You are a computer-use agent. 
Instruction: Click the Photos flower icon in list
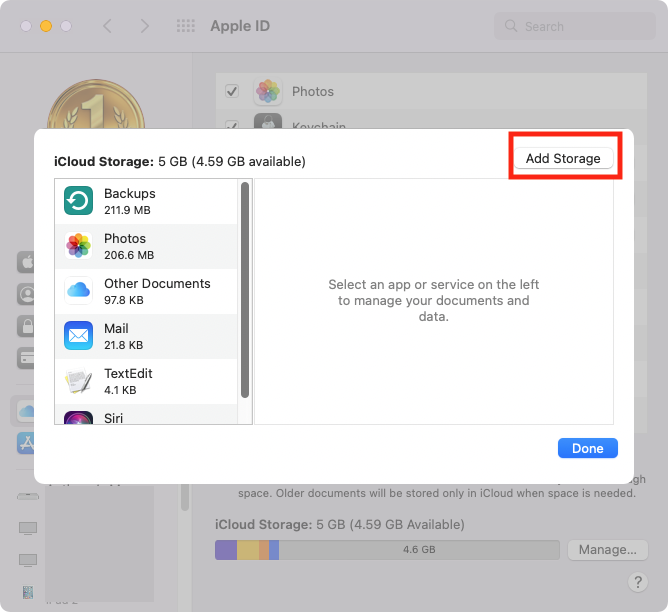(x=78, y=246)
